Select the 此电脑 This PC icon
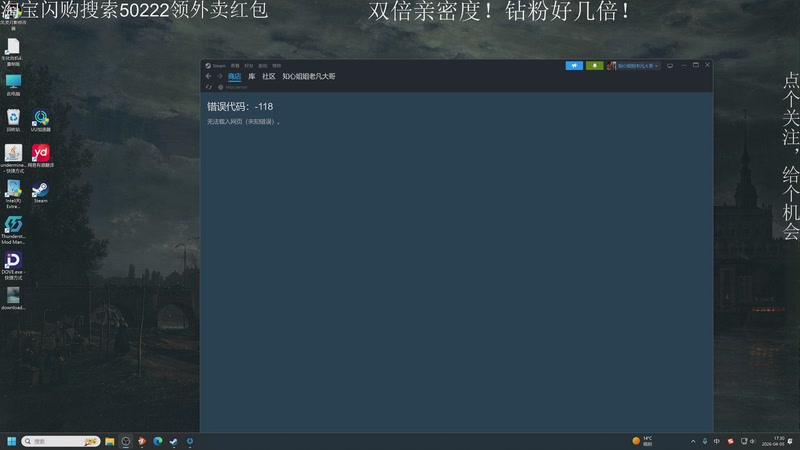The width and height of the screenshot is (800, 450). [13, 85]
